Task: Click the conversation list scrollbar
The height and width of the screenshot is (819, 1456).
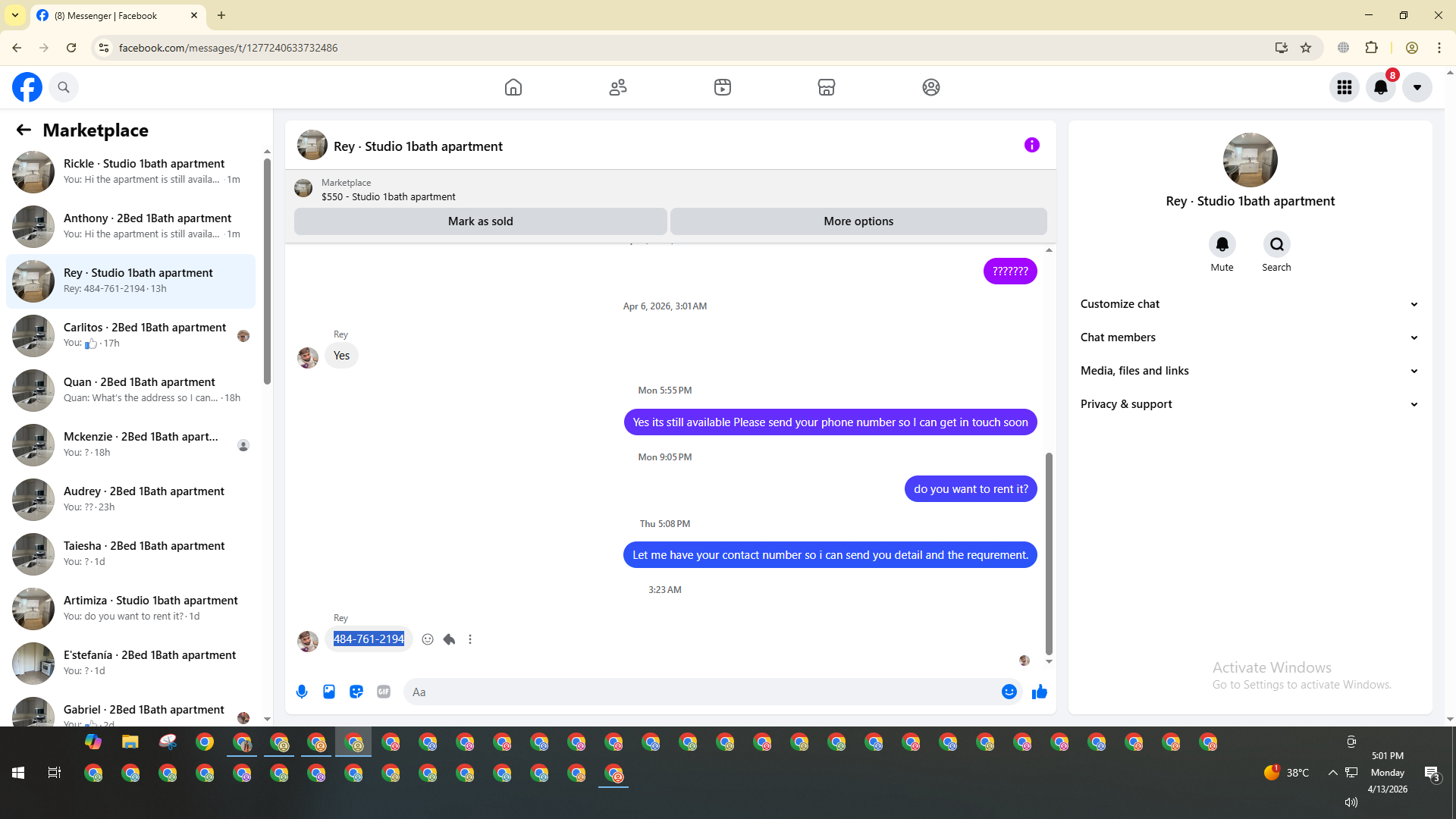Action: pyautogui.click(x=267, y=271)
